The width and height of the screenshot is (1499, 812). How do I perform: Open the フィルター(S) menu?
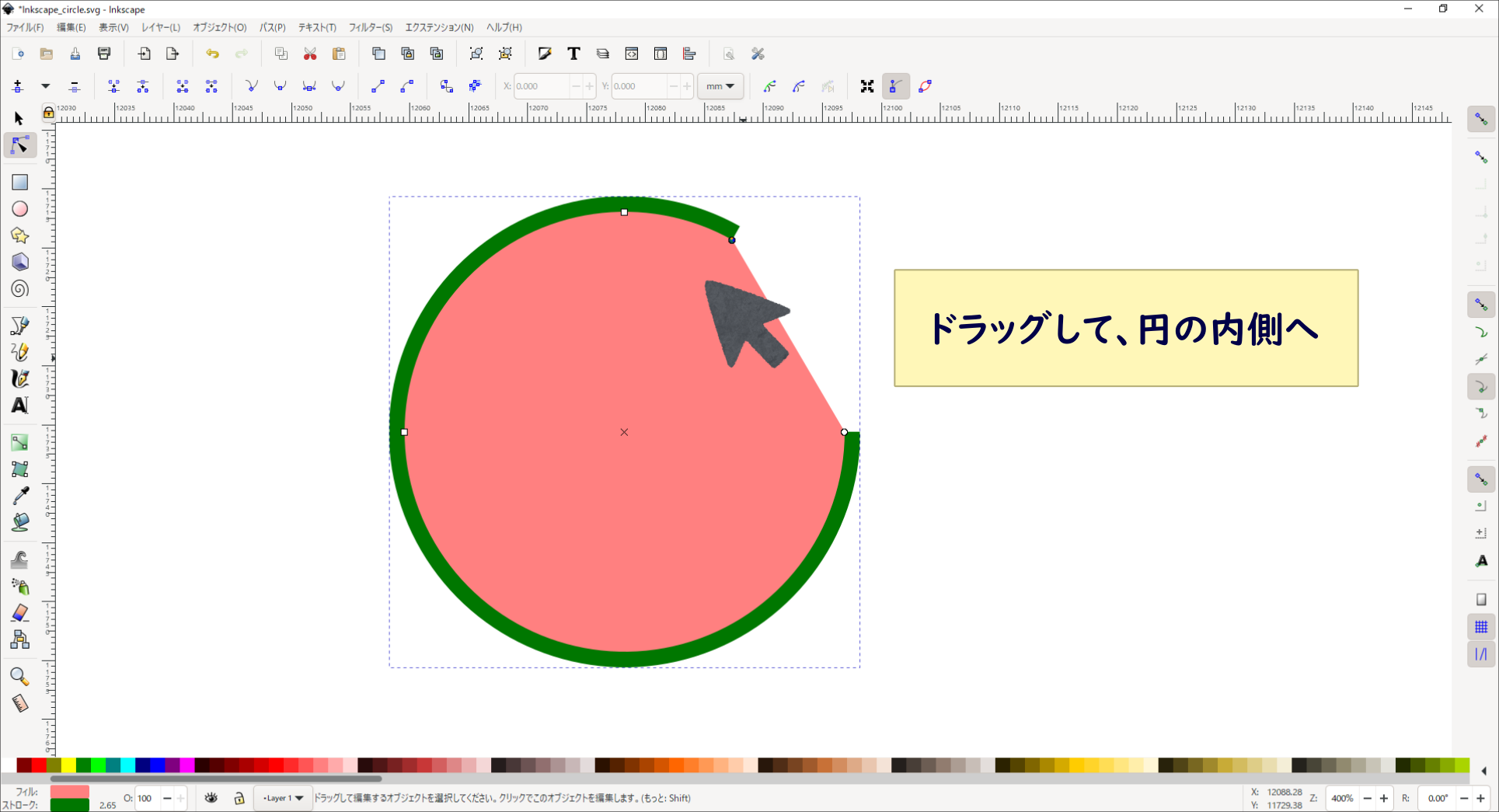click(369, 27)
